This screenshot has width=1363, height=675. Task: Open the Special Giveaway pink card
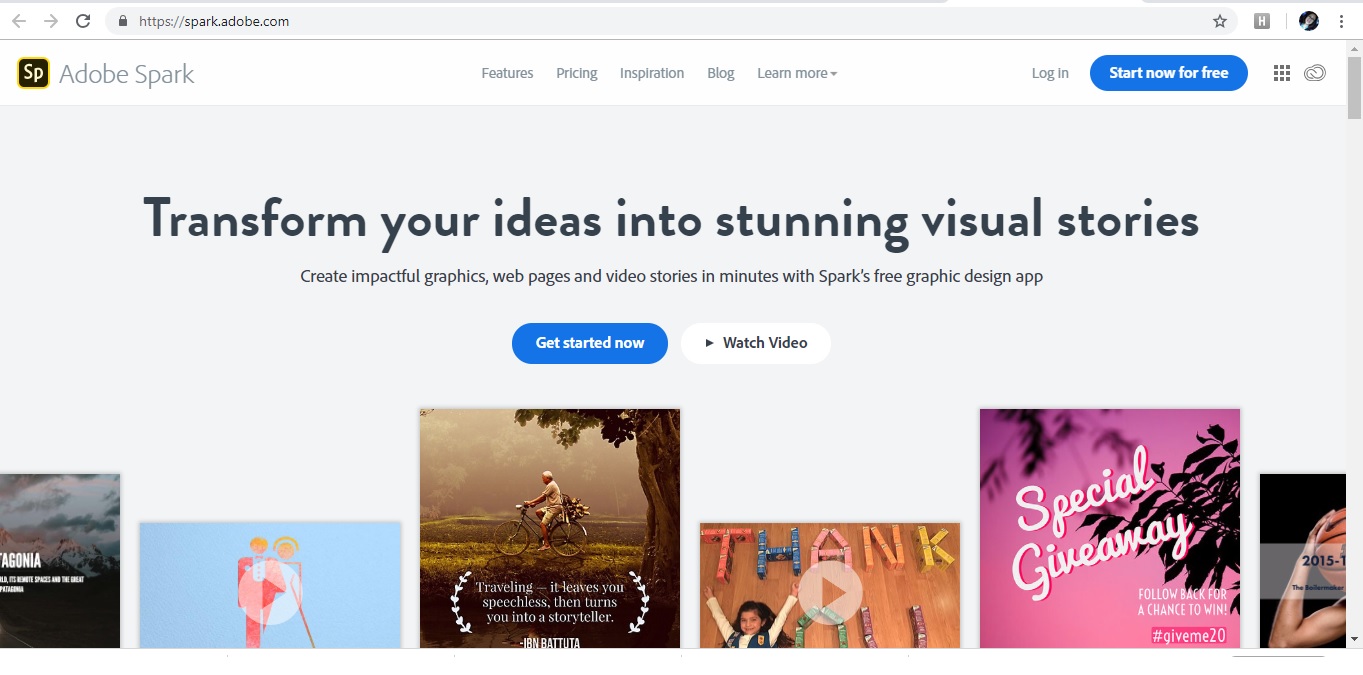click(1110, 529)
